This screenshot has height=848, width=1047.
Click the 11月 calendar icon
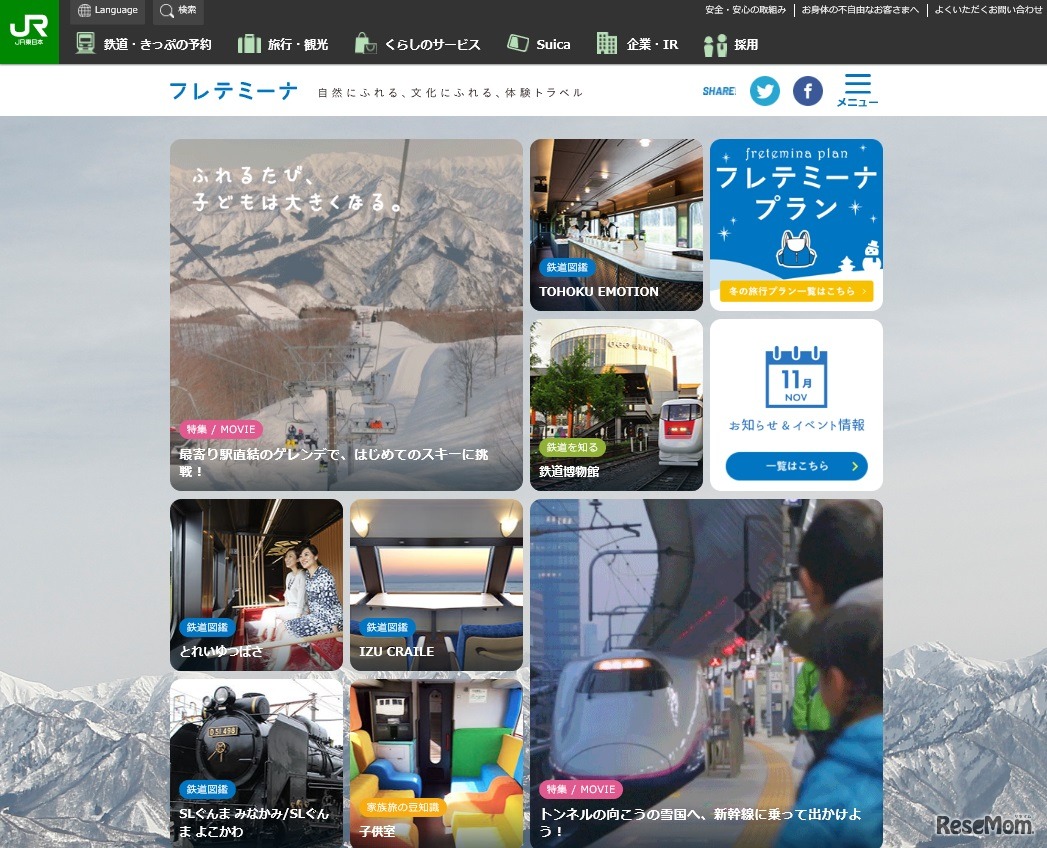coord(796,377)
